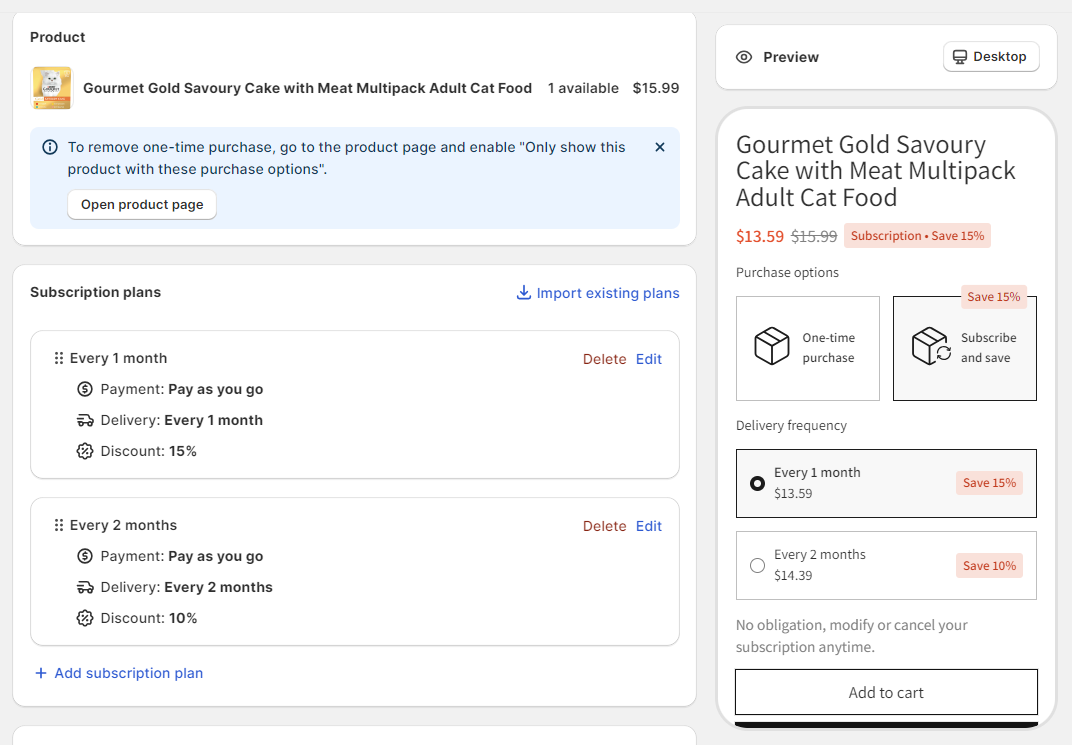Click the 'Save 15%' badge in Every 1 month row
The height and width of the screenshot is (745, 1072).
pos(989,483)
